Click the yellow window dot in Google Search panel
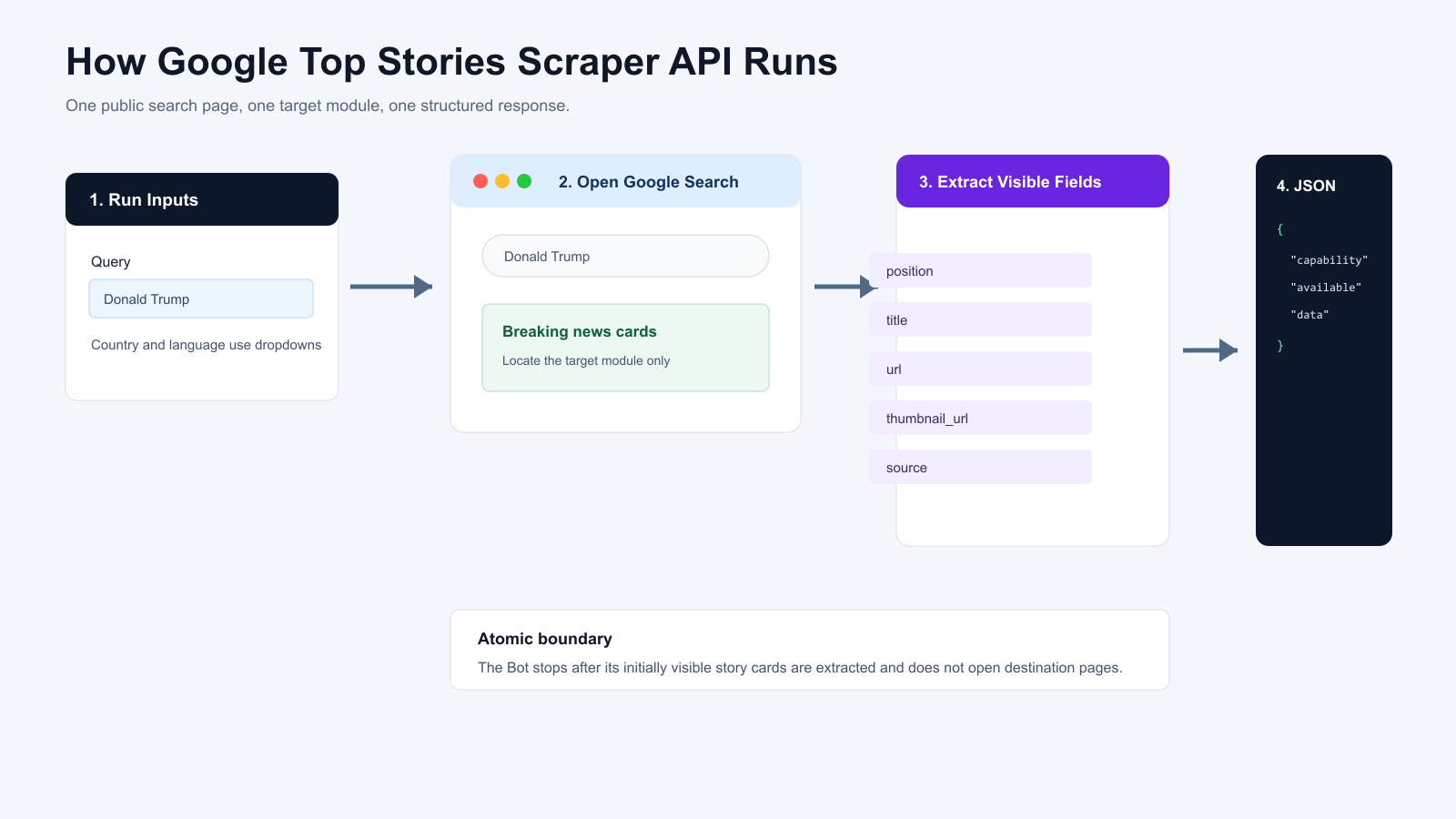Screen dimensions: 1456x819 (x=502, y=181)
